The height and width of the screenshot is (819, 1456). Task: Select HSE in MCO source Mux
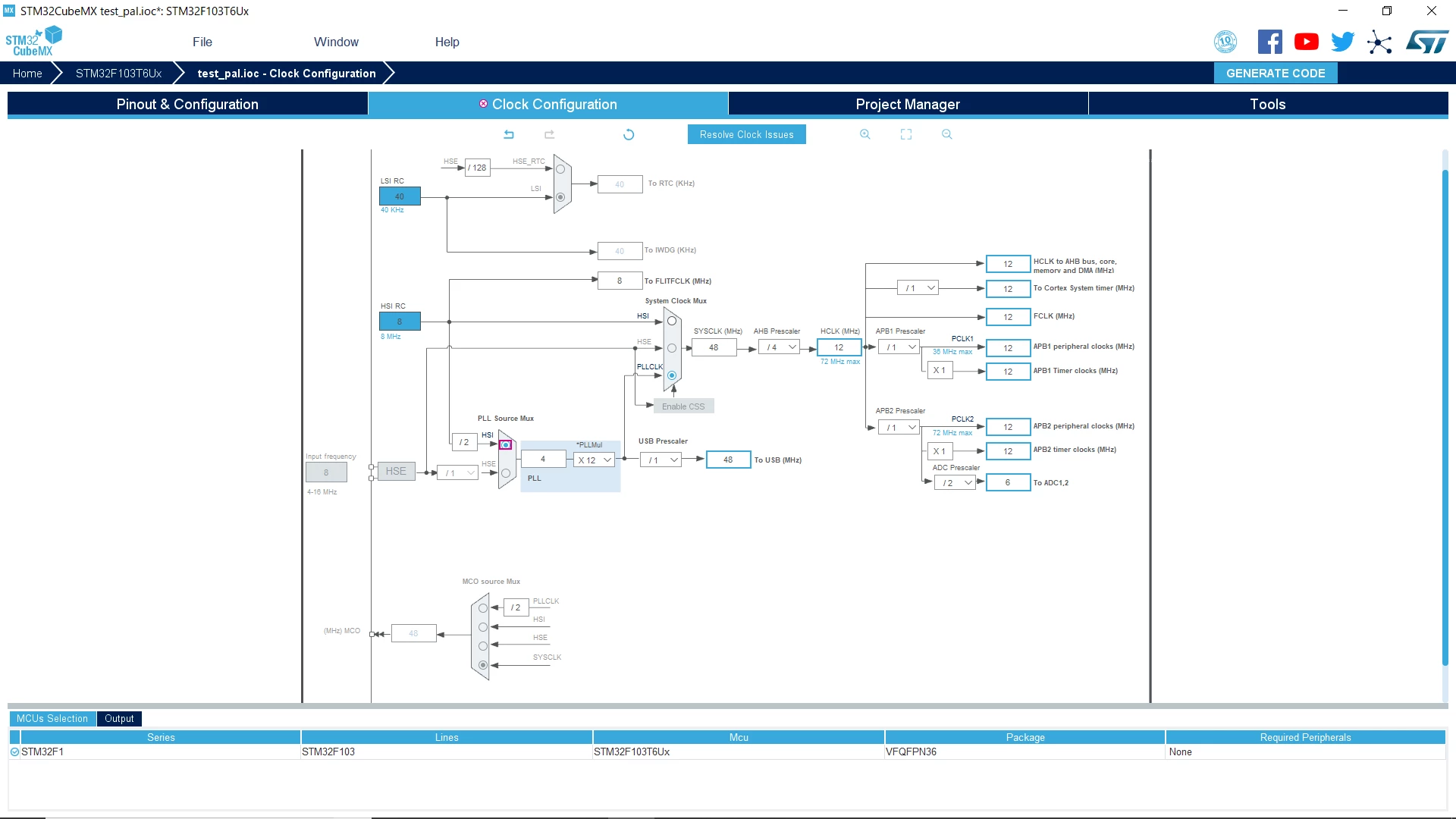click(483, 646)
